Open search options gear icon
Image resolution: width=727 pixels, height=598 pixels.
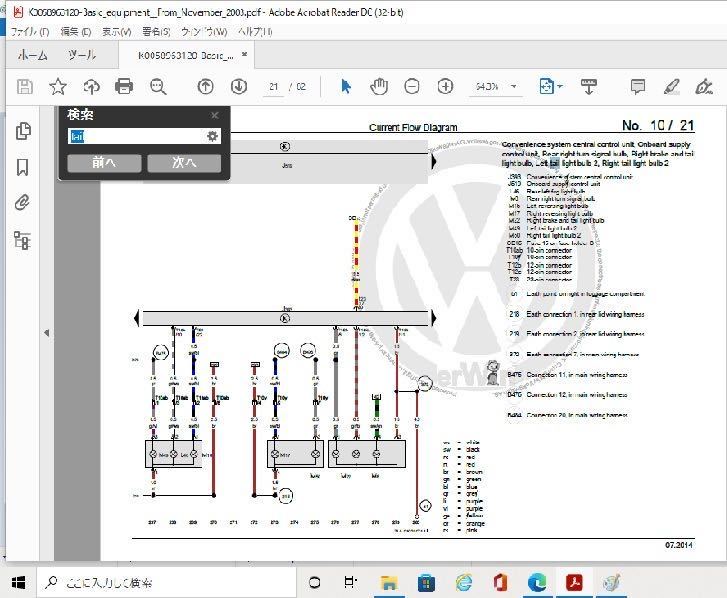(212, 136)
